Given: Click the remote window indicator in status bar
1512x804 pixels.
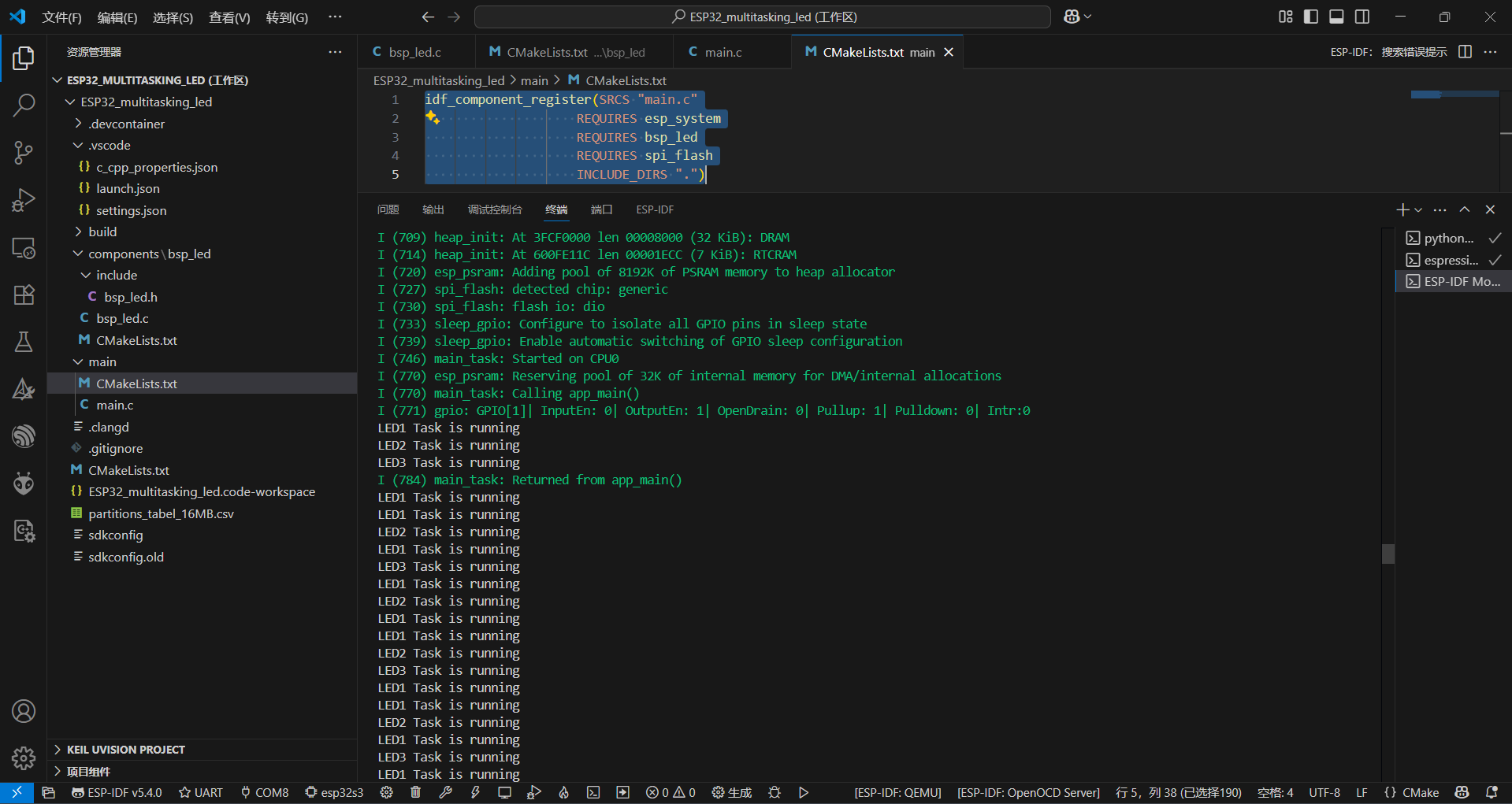Looking at the screenshot, I should tap(17, 792).
